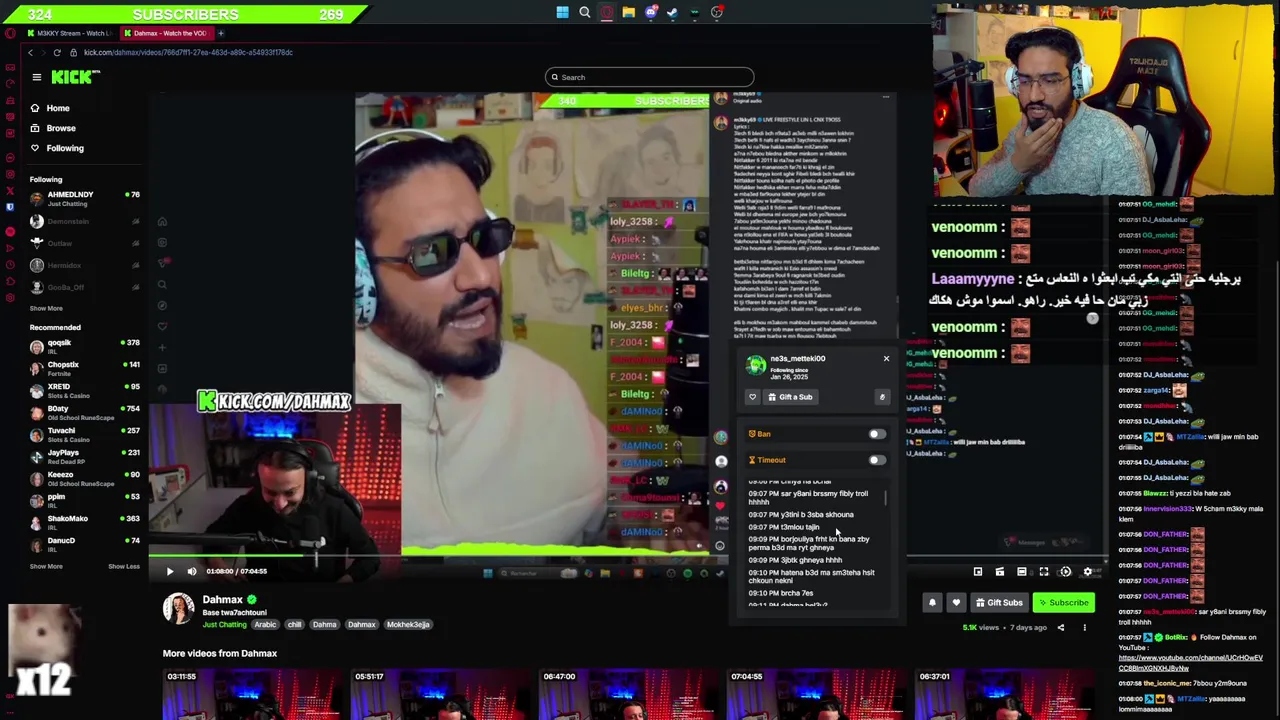Reload the page with the refresh icon
Screen dimensions: 1280x720
point(57,52)
